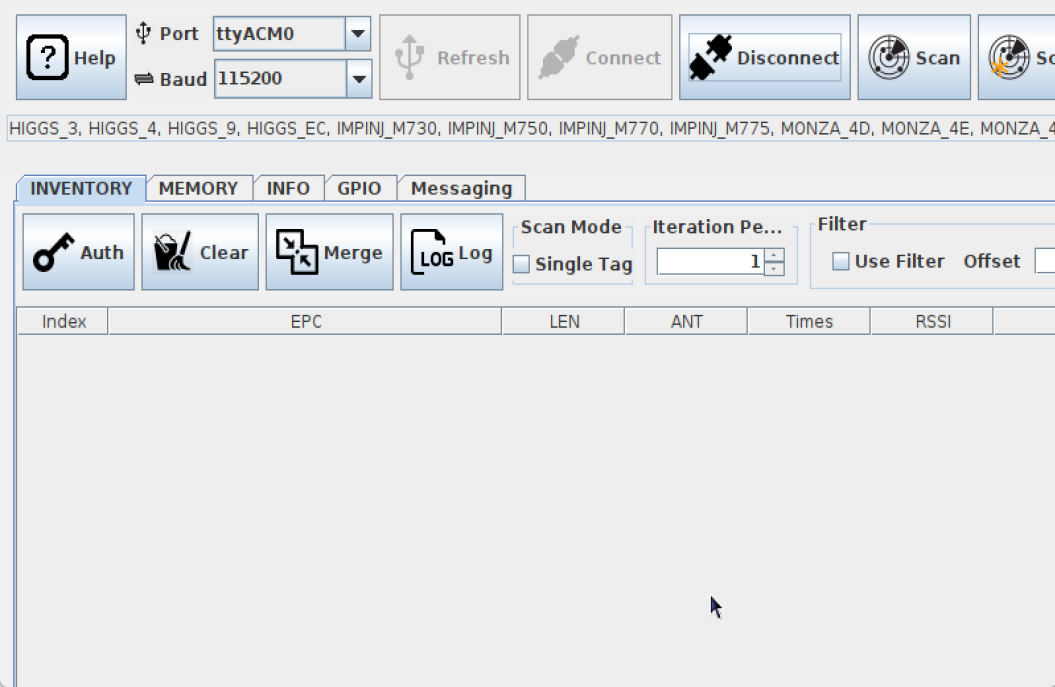This screenshot has width=1055, height=687.
Task: Click the RSSI column header
Action: (x=933, y=322)
